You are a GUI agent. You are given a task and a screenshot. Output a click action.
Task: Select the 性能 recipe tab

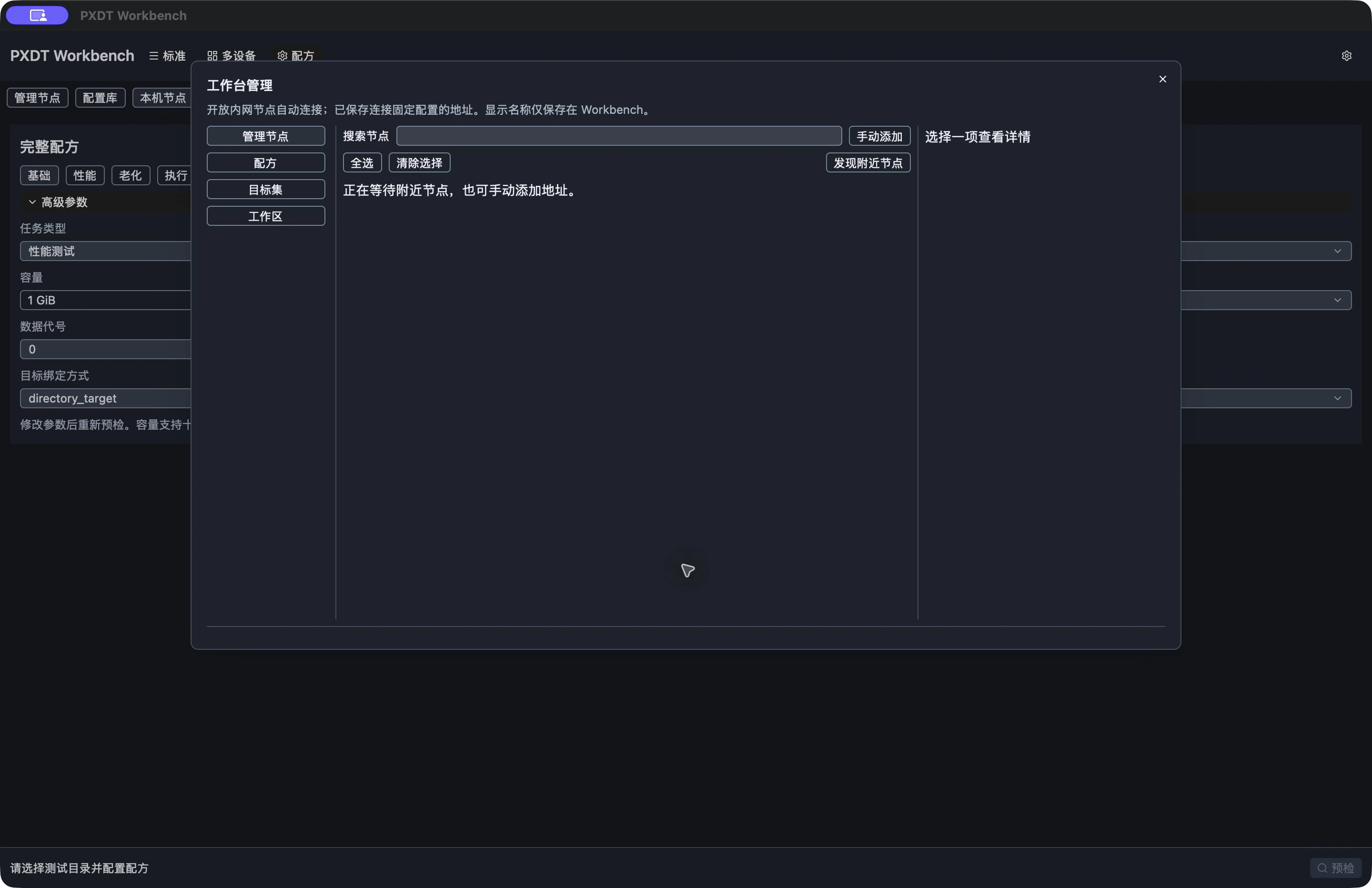pos(85,175)
